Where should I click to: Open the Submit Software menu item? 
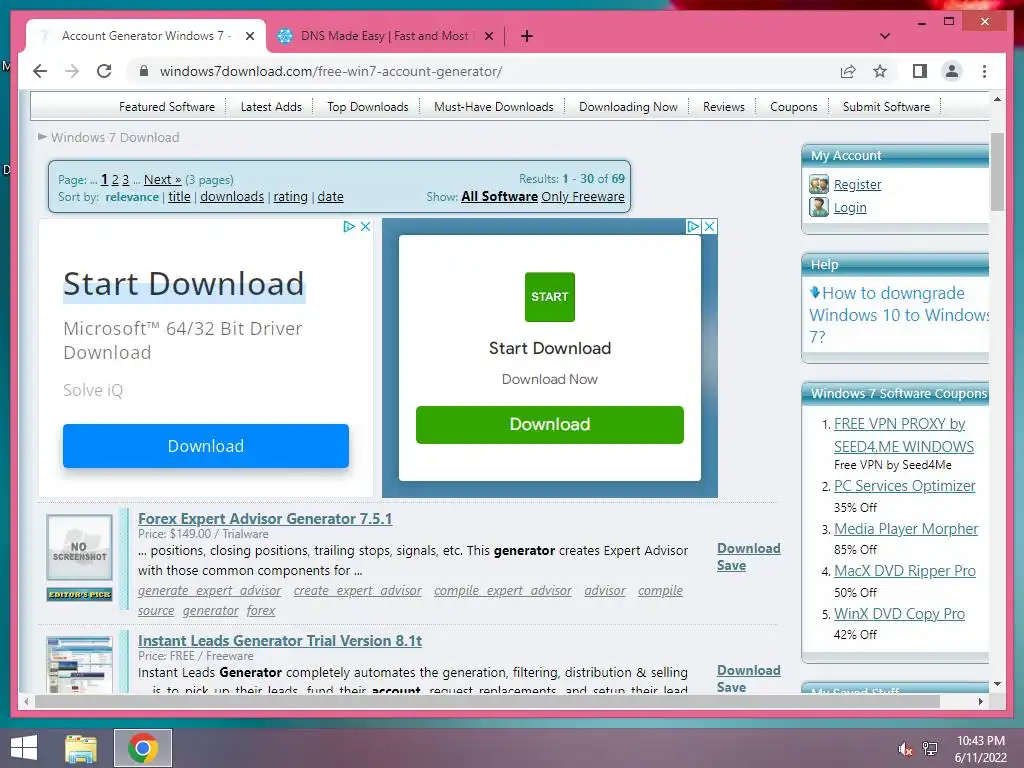click(x=886, y=106)
